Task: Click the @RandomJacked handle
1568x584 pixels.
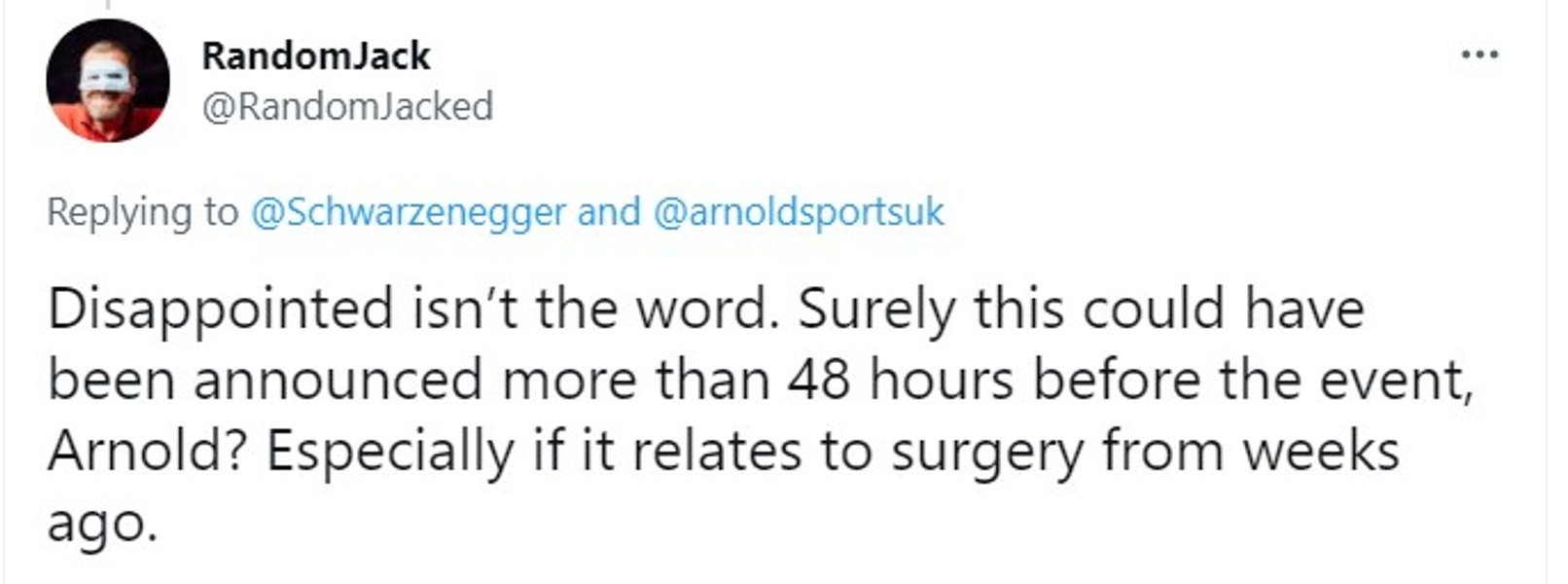Action: pyautogui.click(x=347, y=106)
